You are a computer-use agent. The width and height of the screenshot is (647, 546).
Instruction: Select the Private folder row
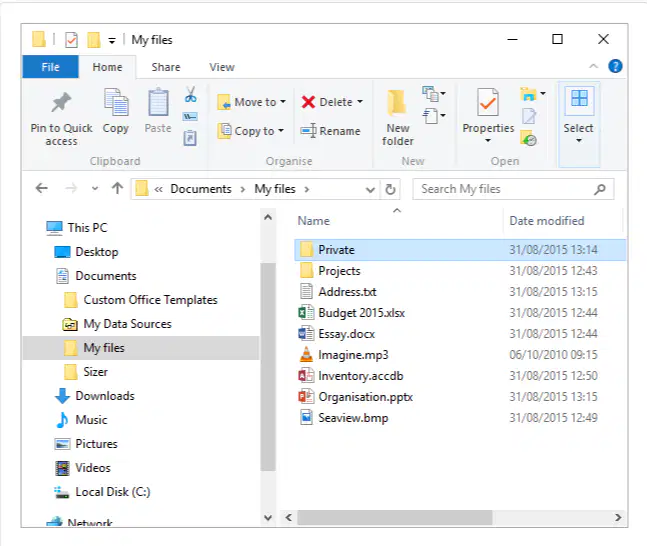pyautogui.click(x=460, y=250)
